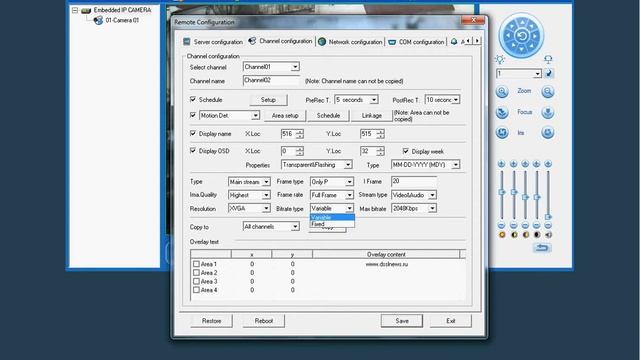Check the Area 4 overlay checkbox
The height and width of the screenshot is (360, 640).
(196, 290)
